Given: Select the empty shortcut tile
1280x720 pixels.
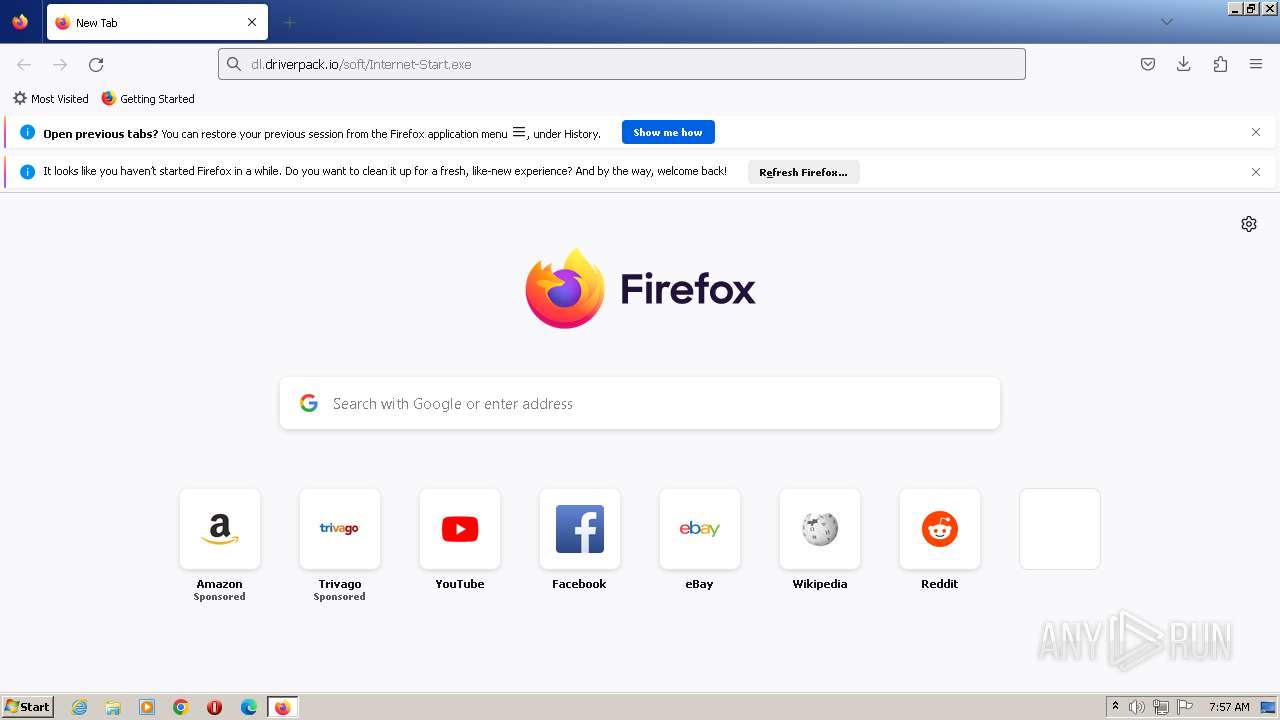Looking at the screenshot, I should (x=1060, y=529).
